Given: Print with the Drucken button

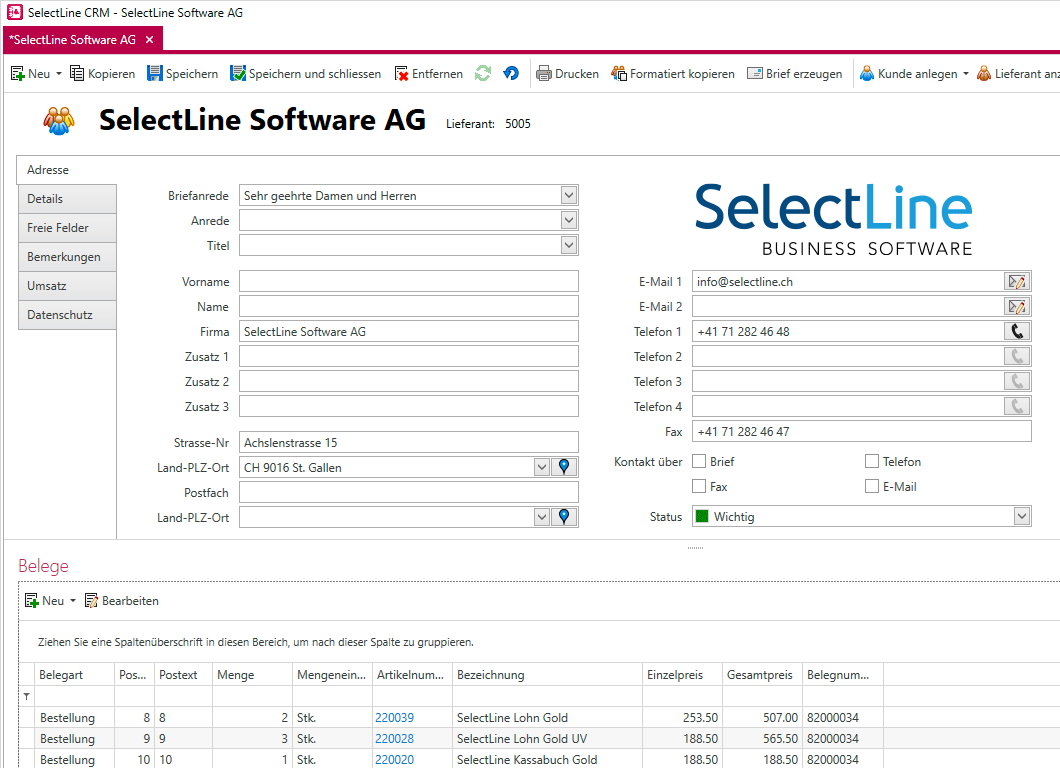Looking at the screenshot, I should pos(567,73).
